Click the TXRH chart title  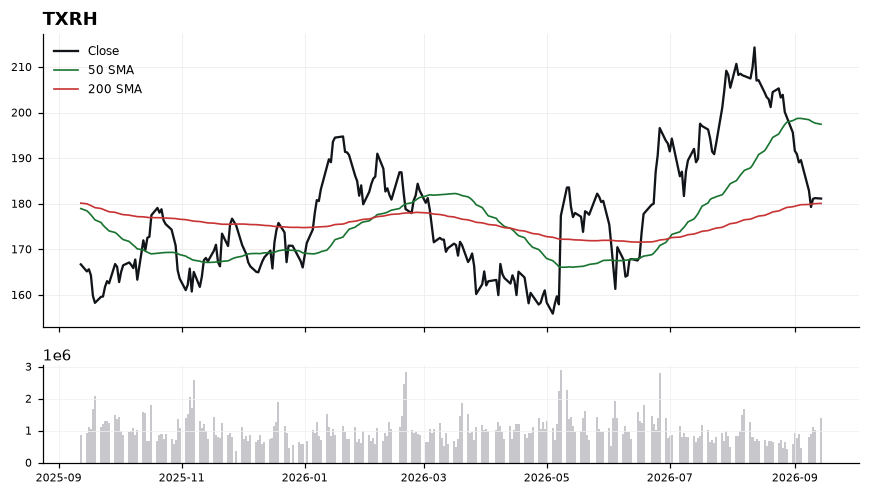point(70,19)
